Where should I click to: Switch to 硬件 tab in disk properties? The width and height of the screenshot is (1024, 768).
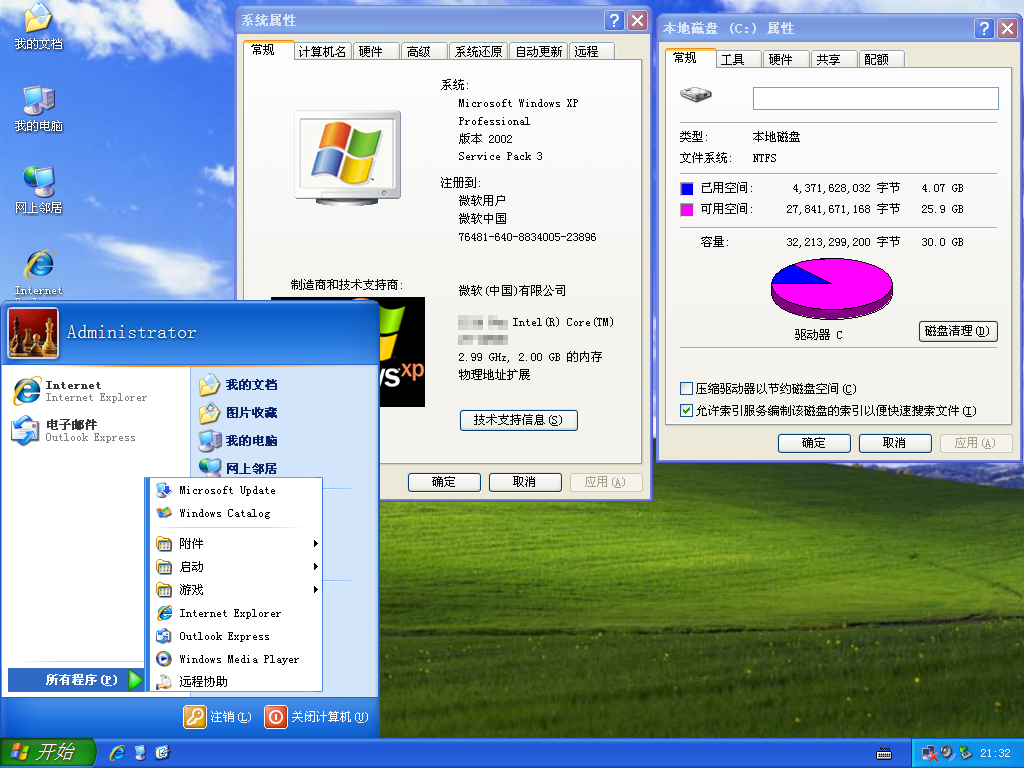pyautogui.click(x=786, y=59)
